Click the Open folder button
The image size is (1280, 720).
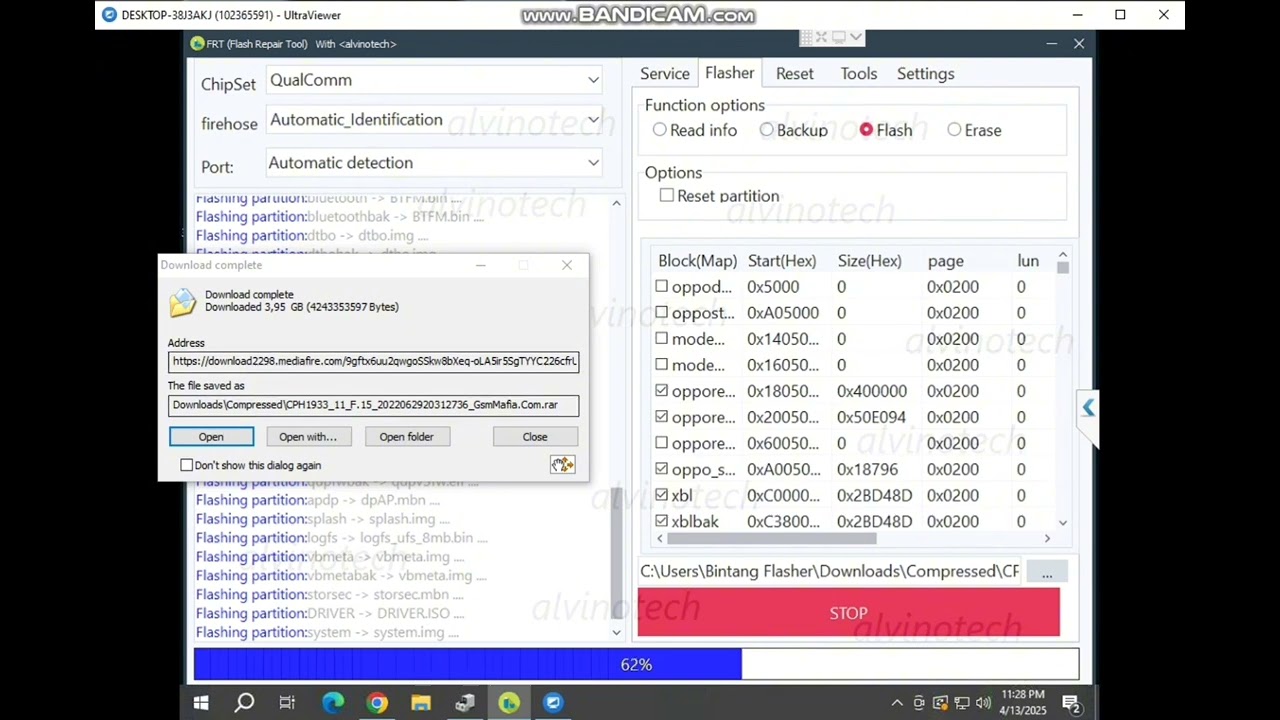pos(406,437)
